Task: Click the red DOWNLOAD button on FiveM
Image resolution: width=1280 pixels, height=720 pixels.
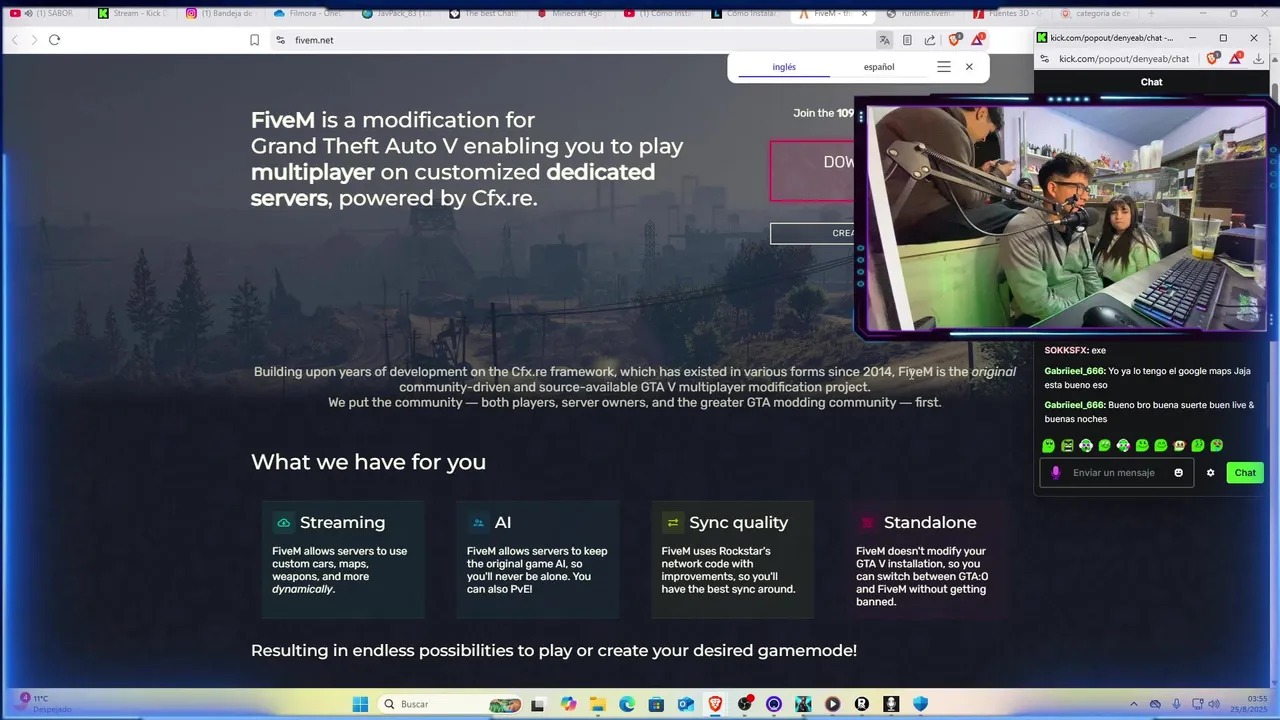Action: (x=812, y=170)
